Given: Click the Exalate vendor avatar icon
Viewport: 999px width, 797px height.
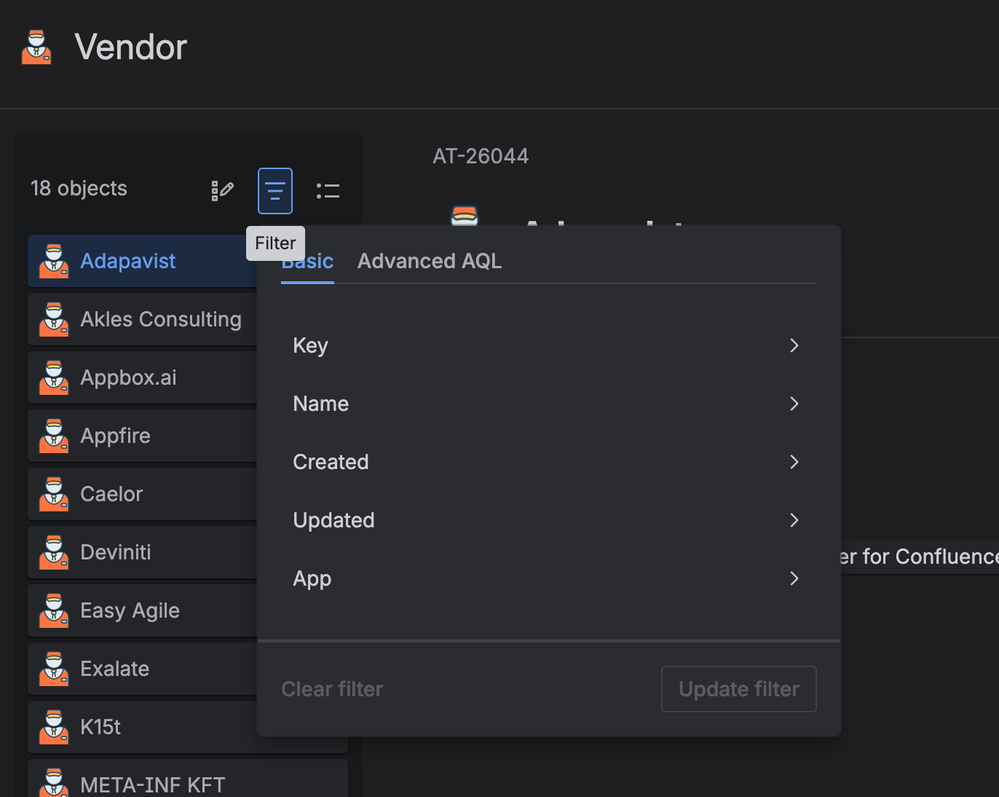Looking at the screenshot, I should point(53,668).
